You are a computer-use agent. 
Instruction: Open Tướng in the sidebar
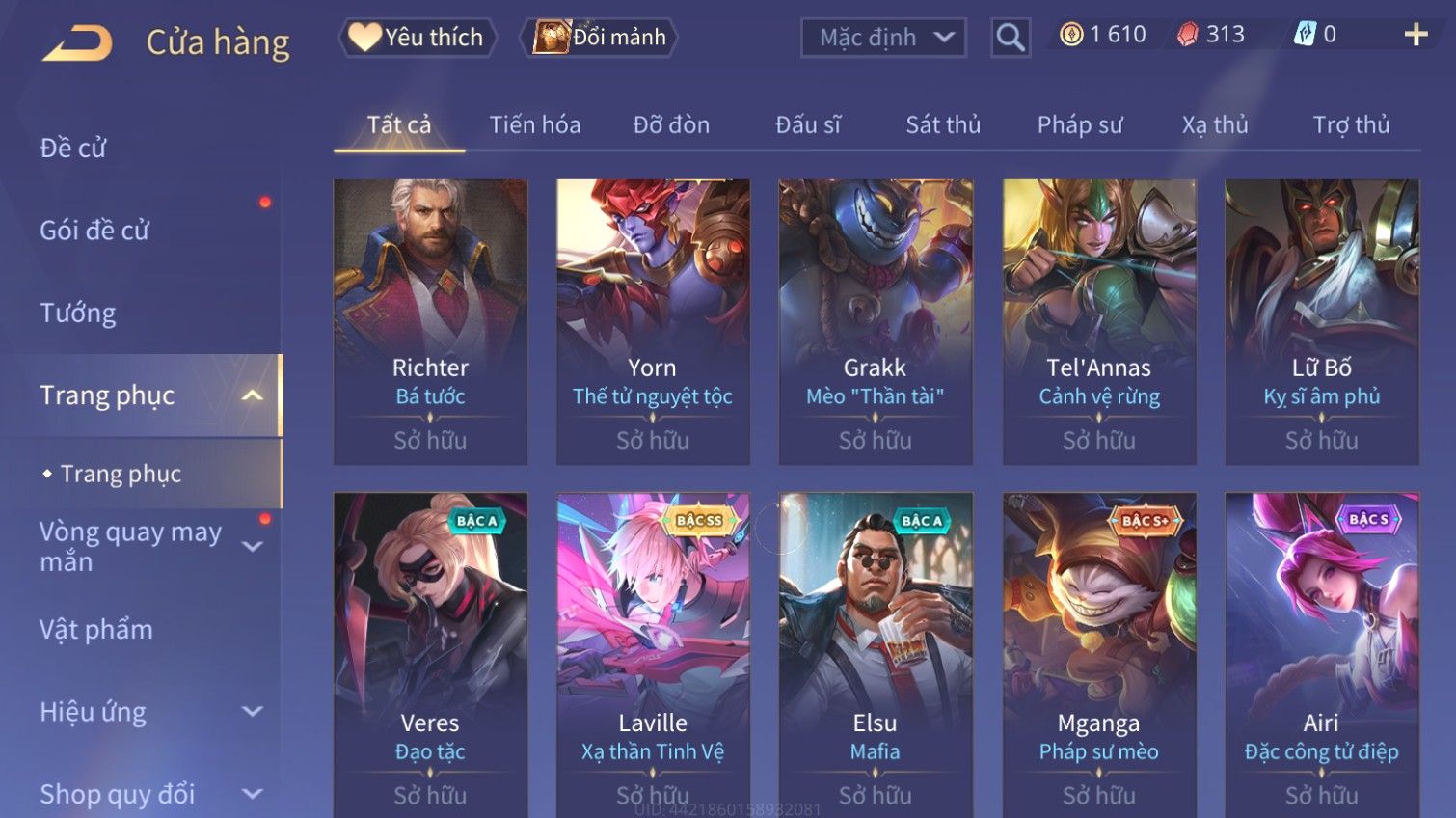78,314
